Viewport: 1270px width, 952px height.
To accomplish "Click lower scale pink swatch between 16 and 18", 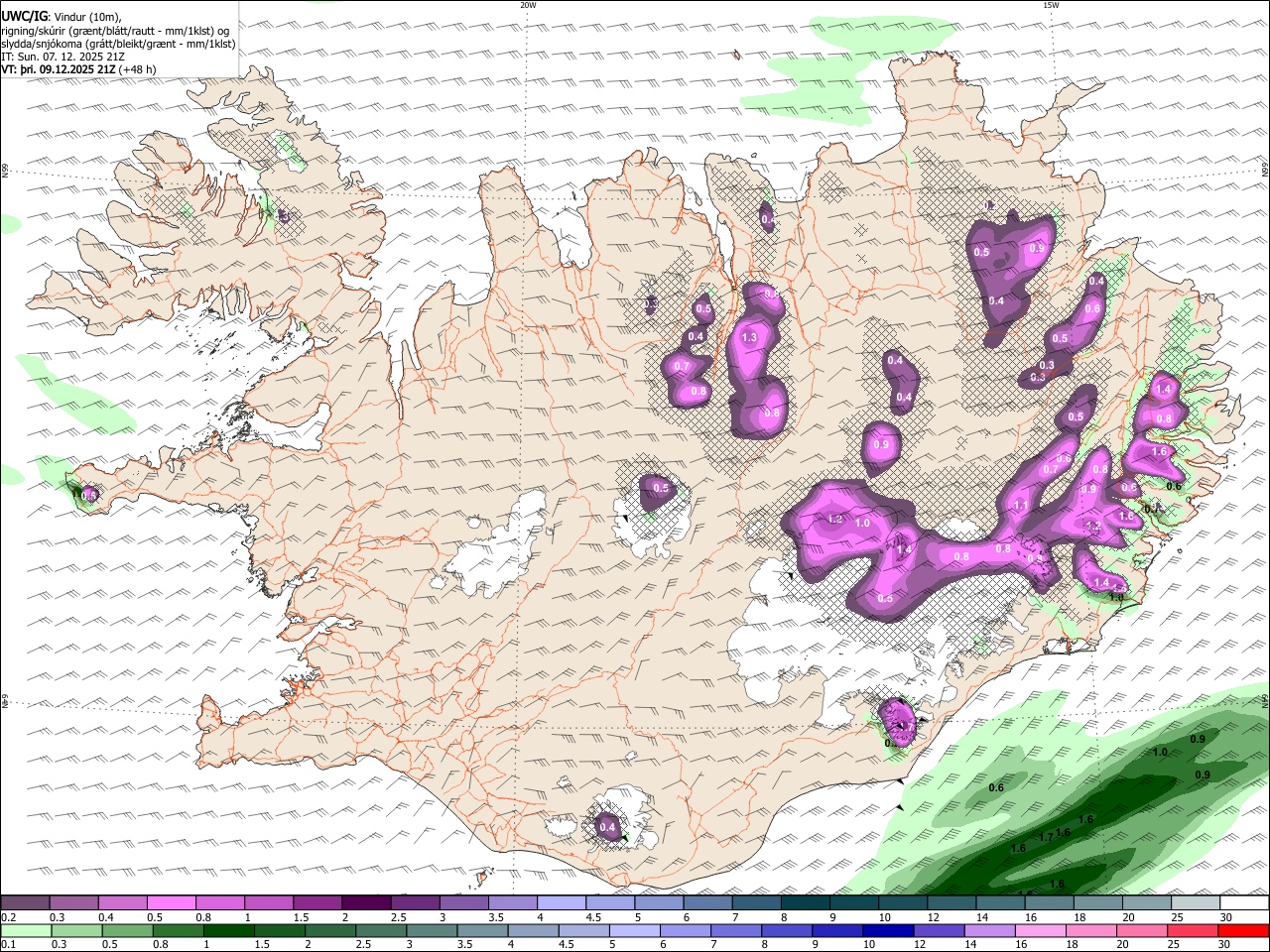I will pos(1041,930).
